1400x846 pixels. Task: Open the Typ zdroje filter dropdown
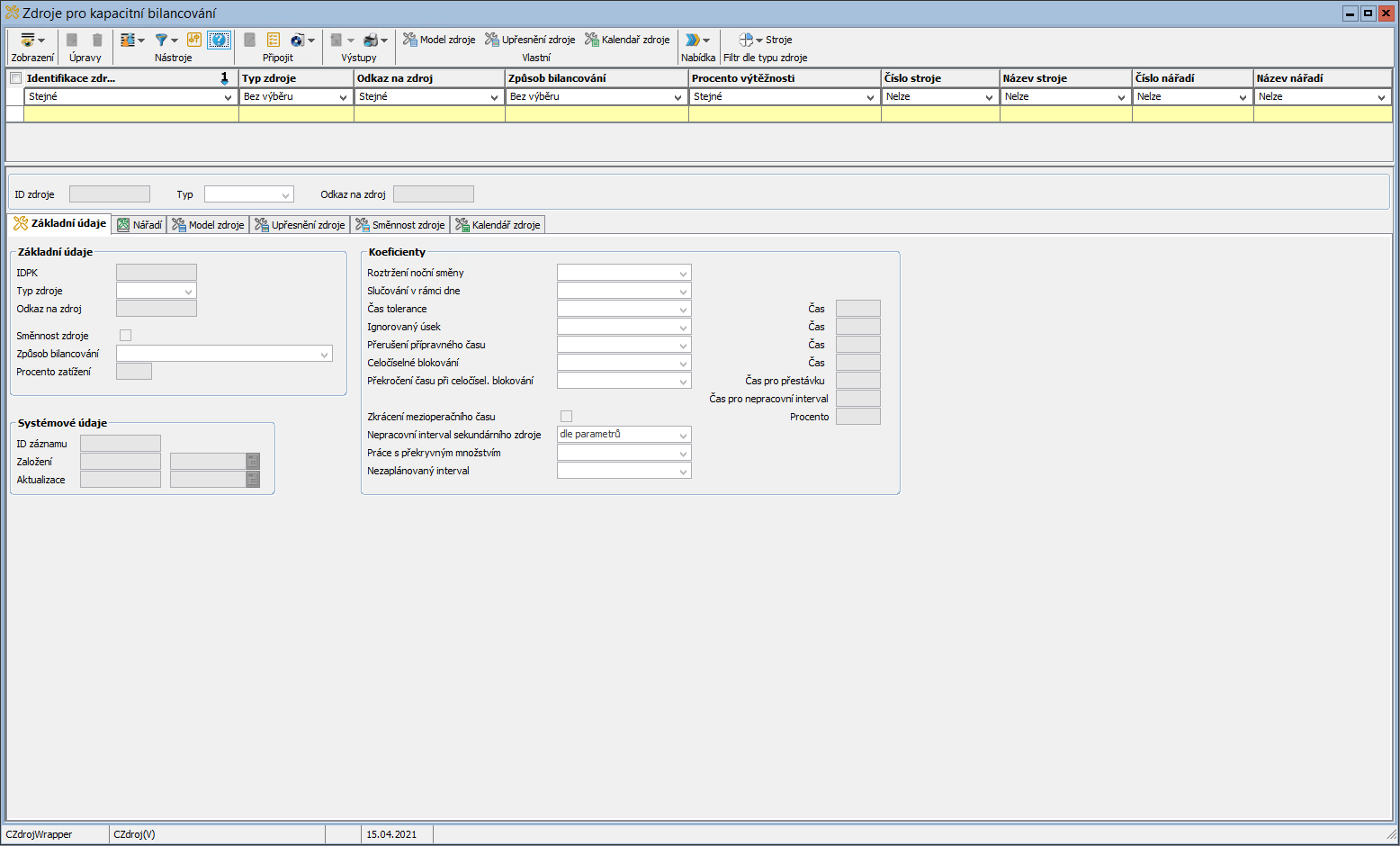[343, 97]
